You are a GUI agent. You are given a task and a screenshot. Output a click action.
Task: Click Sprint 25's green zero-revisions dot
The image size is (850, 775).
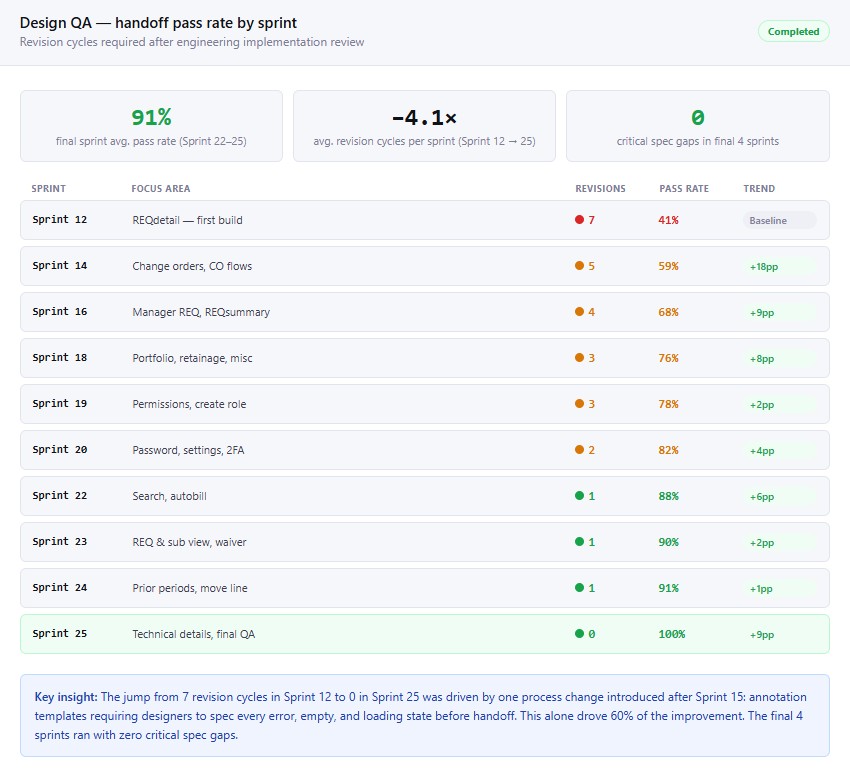pyautogui.click(x=579, y=634)
